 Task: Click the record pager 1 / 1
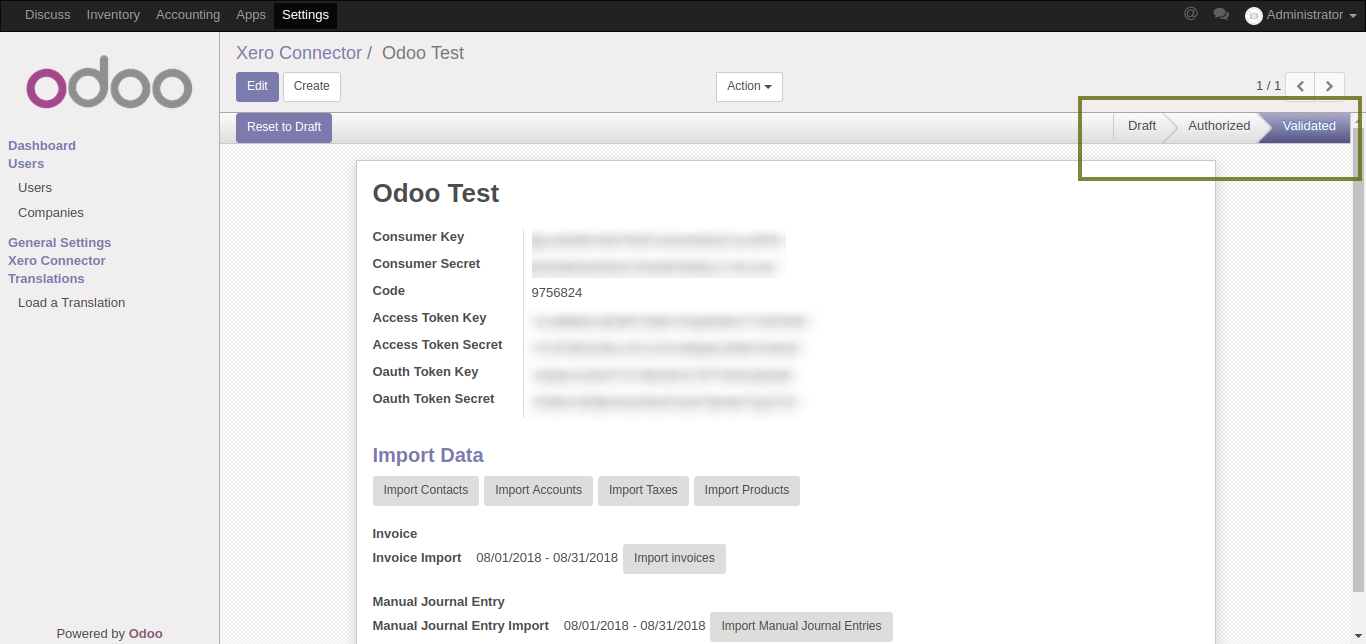1268,86
